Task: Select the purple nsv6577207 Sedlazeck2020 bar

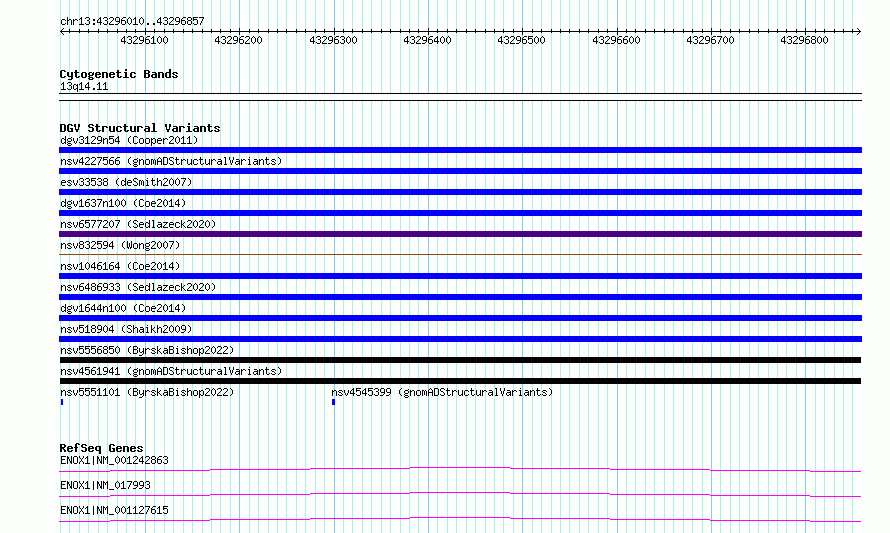Action: tap(460, 234)
